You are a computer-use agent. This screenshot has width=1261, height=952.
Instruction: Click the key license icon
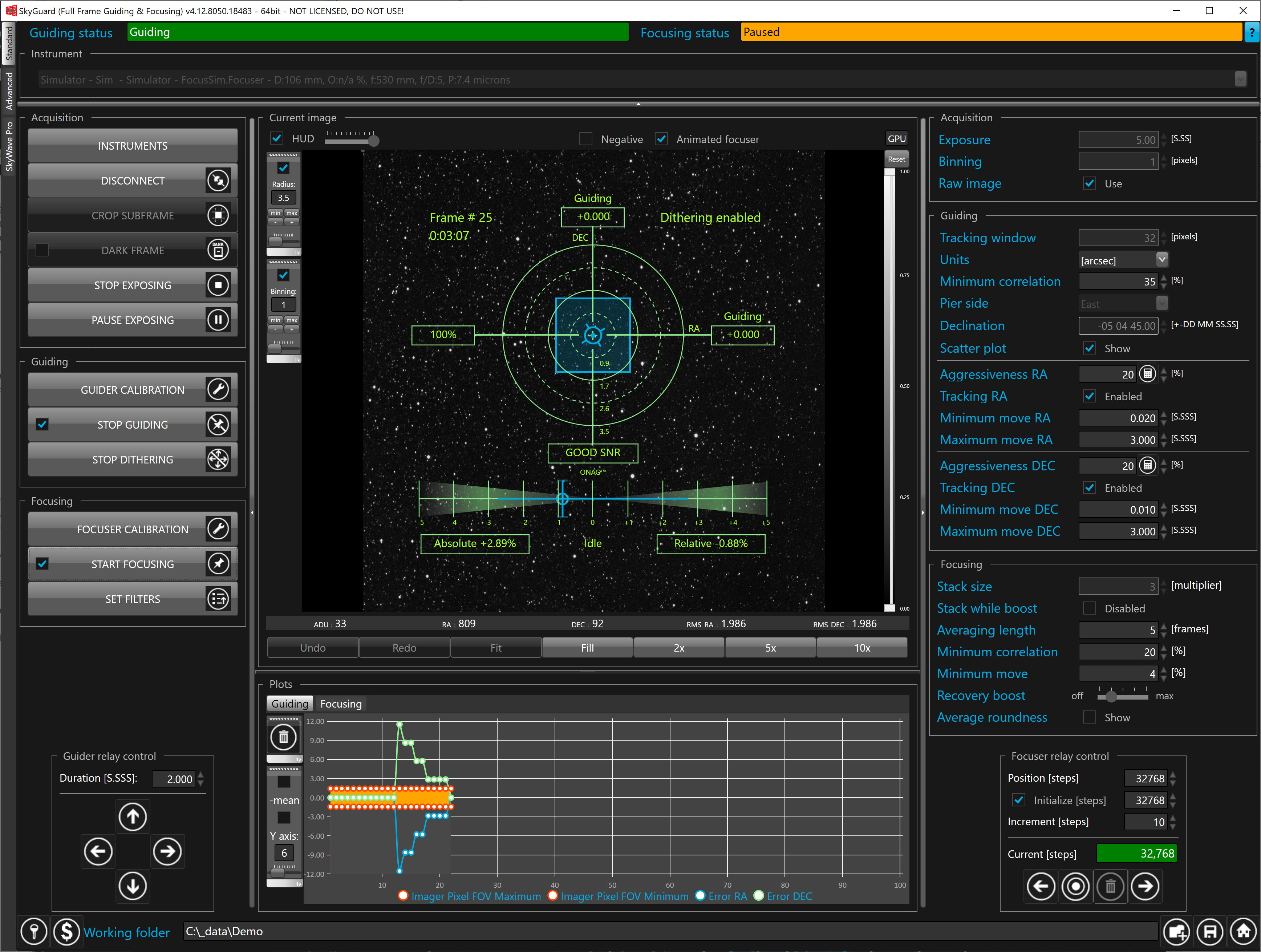34,932
